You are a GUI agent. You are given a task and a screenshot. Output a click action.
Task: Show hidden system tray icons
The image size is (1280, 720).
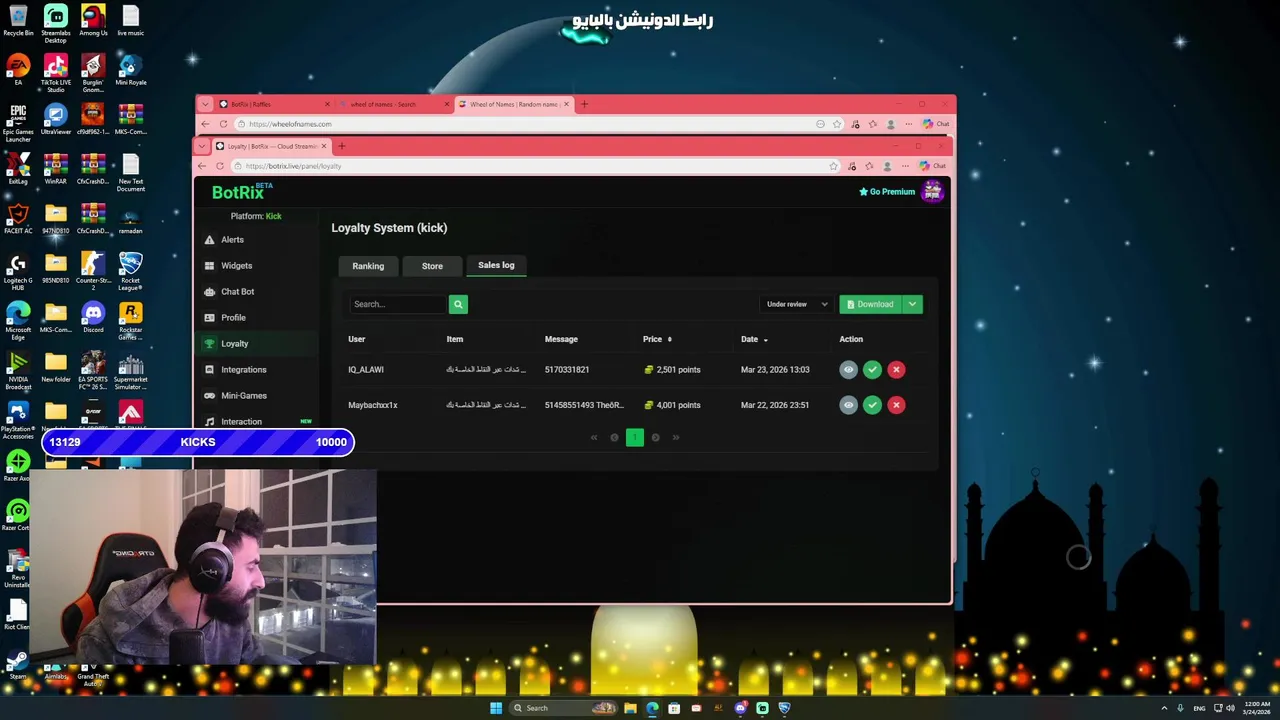pos(1165,708)
